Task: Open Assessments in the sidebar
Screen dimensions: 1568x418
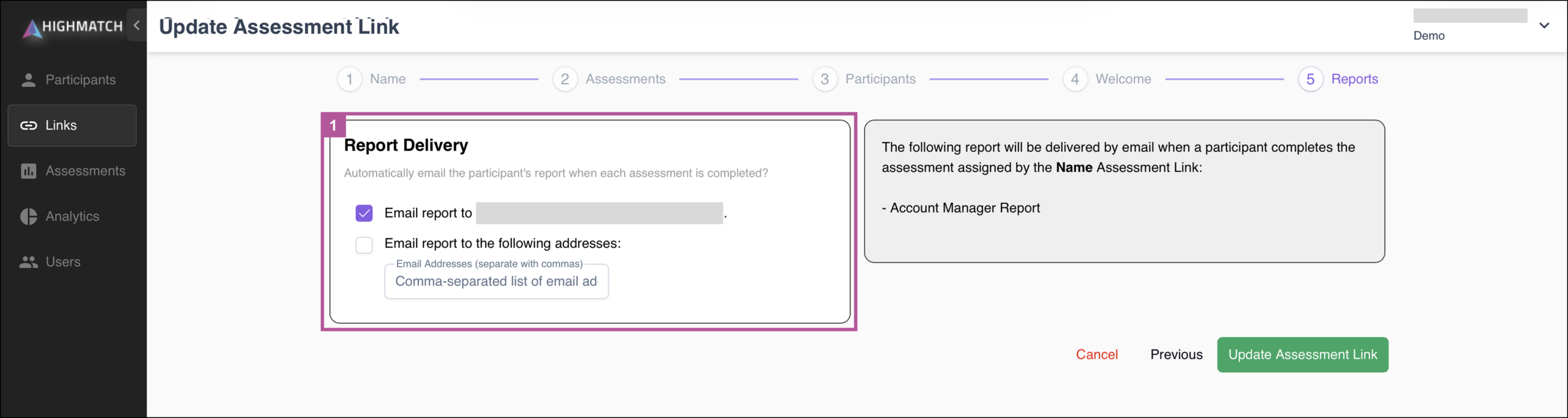Action: point(72,171)
